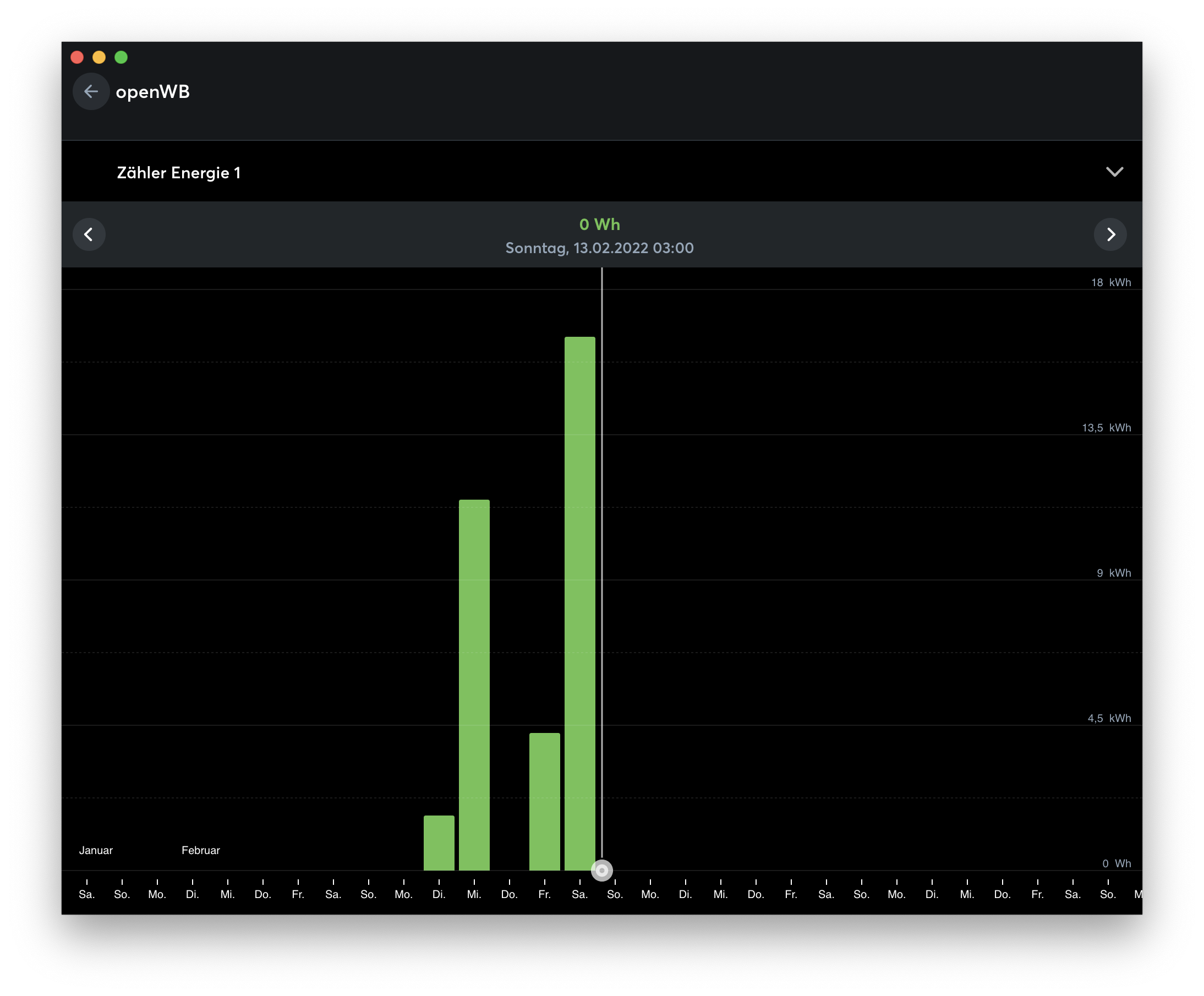
Task: Click the Zähler Energie 1 title
Action: (x=178, y=173)
